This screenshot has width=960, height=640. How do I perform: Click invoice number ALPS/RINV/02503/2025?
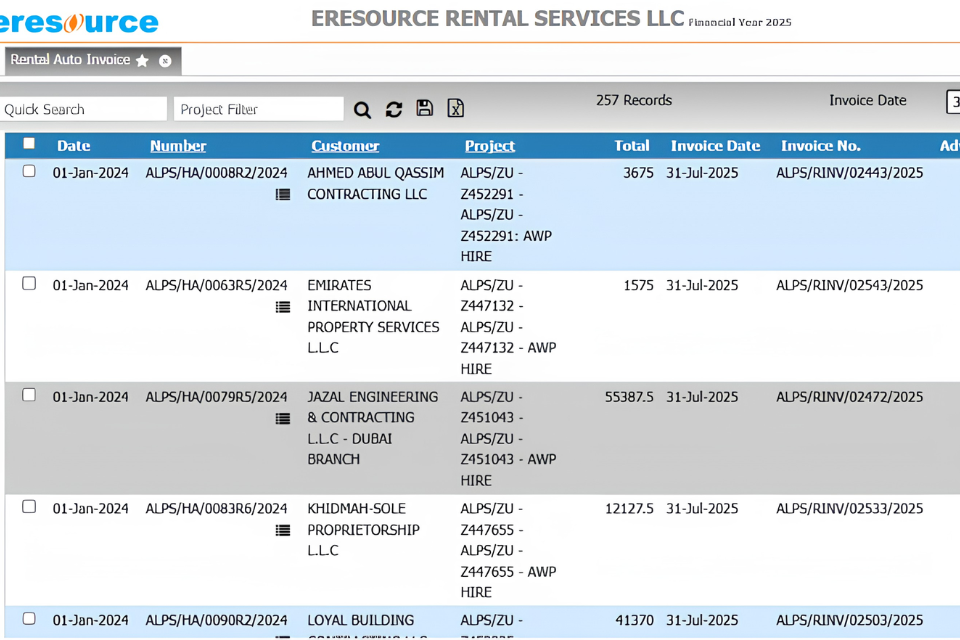click(850, 620)
